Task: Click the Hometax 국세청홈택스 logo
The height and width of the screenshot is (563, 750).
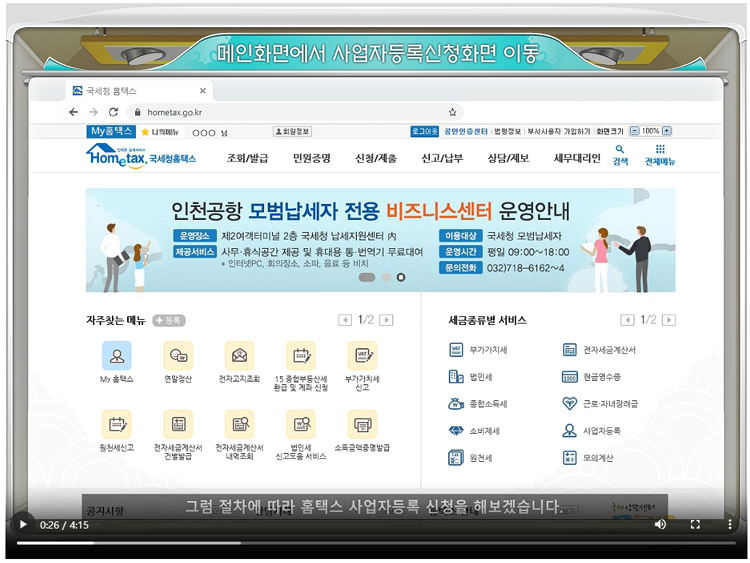Action: click(x=141, y=156)
